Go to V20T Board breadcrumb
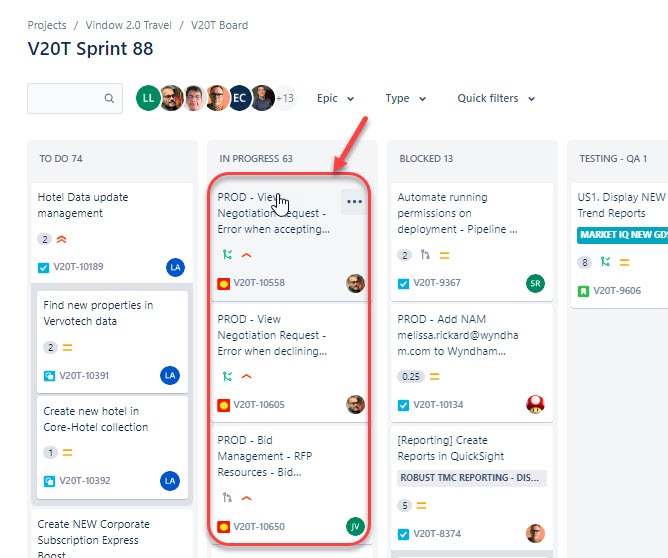The image size is (668, 558). pos(219,25)
